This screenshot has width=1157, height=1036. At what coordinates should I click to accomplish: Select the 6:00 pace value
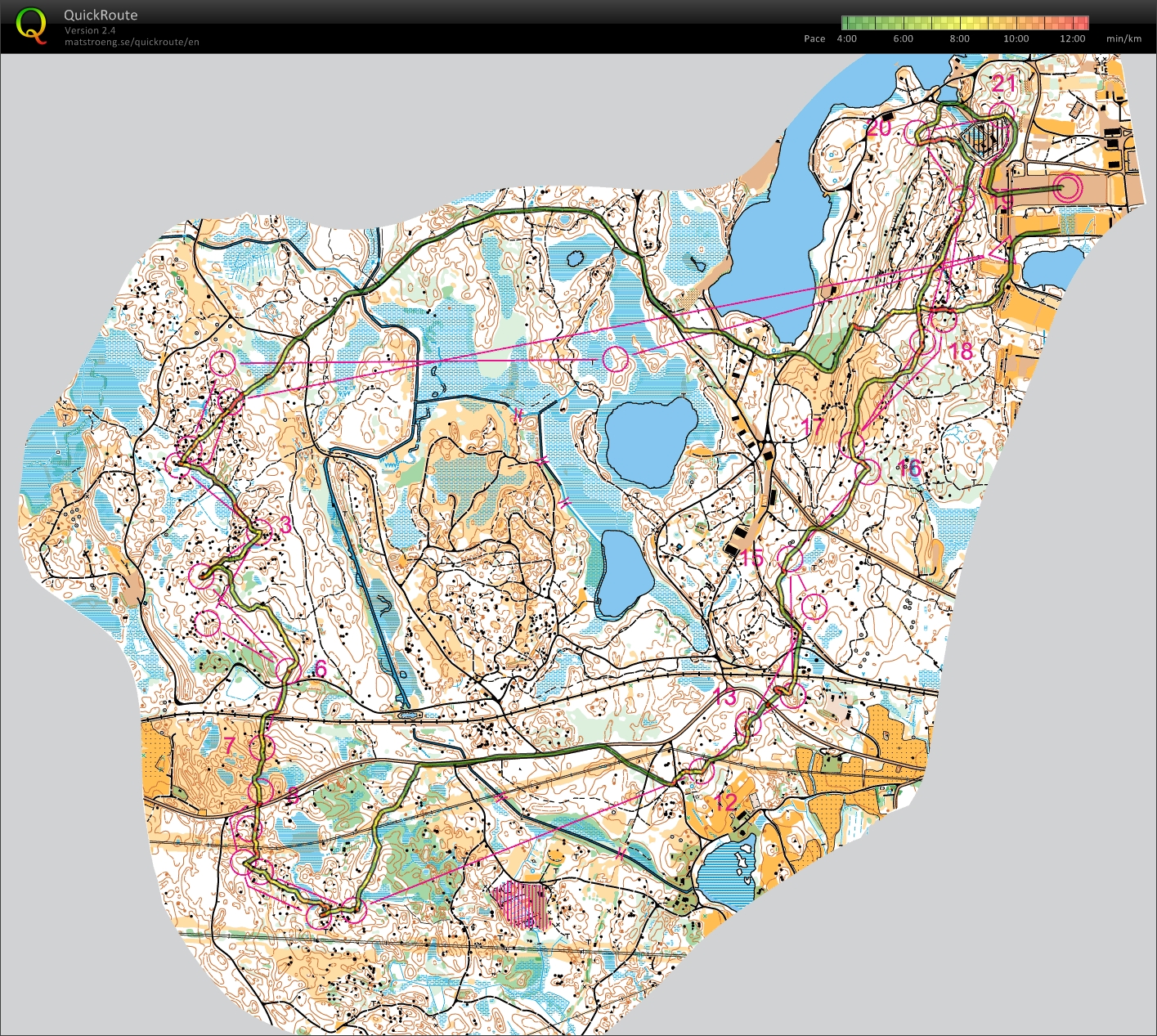coord(903,38)
